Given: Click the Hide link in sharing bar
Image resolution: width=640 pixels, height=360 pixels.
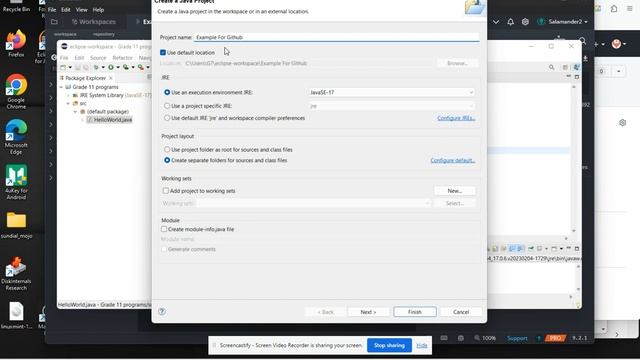Looking at the screenshot, I should click(x=422, y=345).
